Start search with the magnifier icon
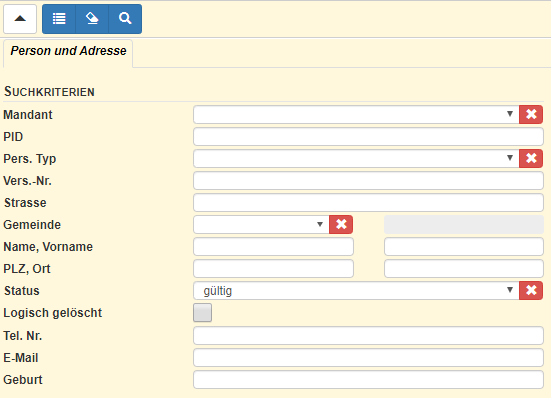The width and height of the screenshot is (551, 398). point(125,19)
